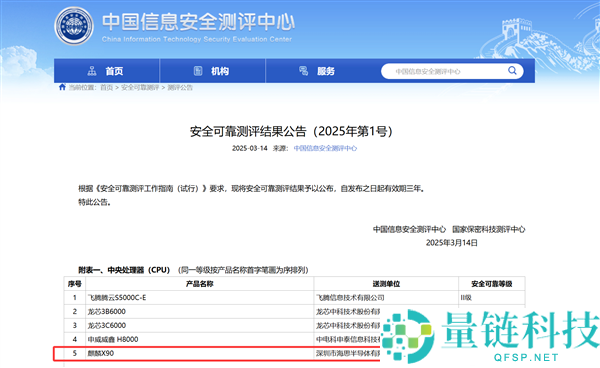600x368 pixels.
Task: Click the magnifier search icon
Action: click(x=512, y=71)
